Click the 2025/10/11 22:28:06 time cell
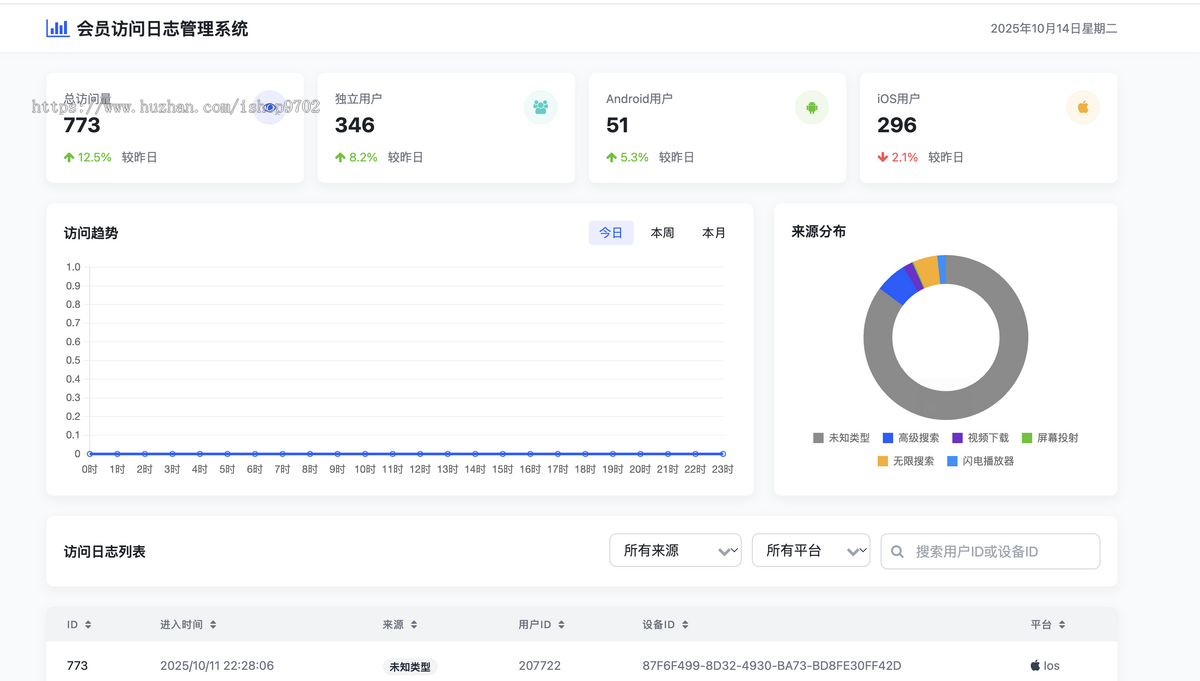Image resolution: width=1200 pixels, height=681 pixels. (217, 666)
